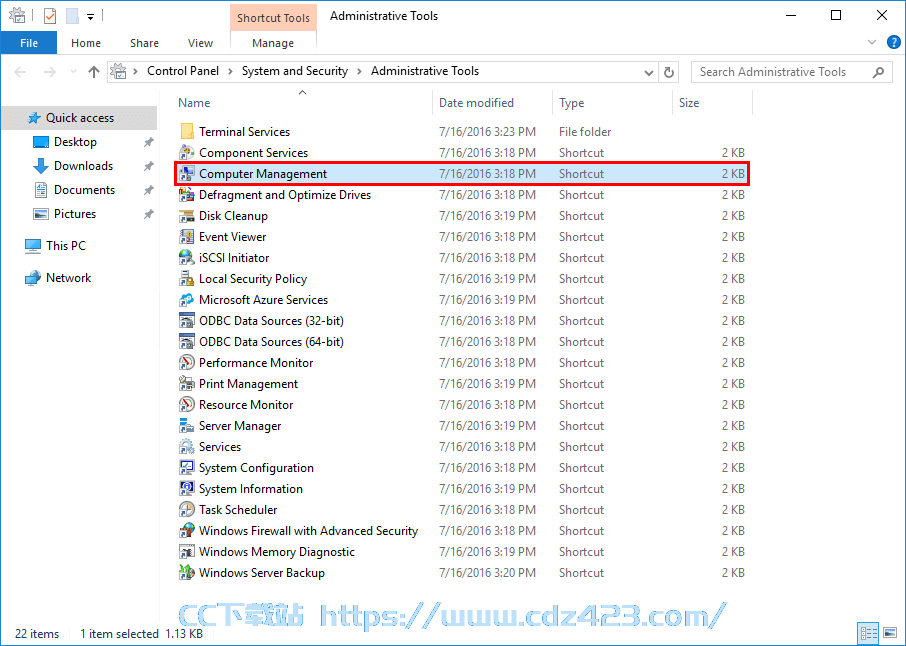Switch to Large icons view in the status bar
This screenshot has width=906, height=646.
point(890,633)
